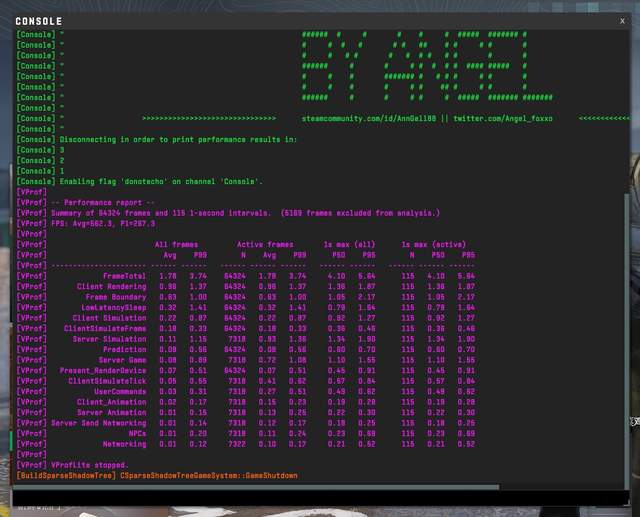Click the console command input field
This screenshot has width=640, height=517.
coord(300,497)
